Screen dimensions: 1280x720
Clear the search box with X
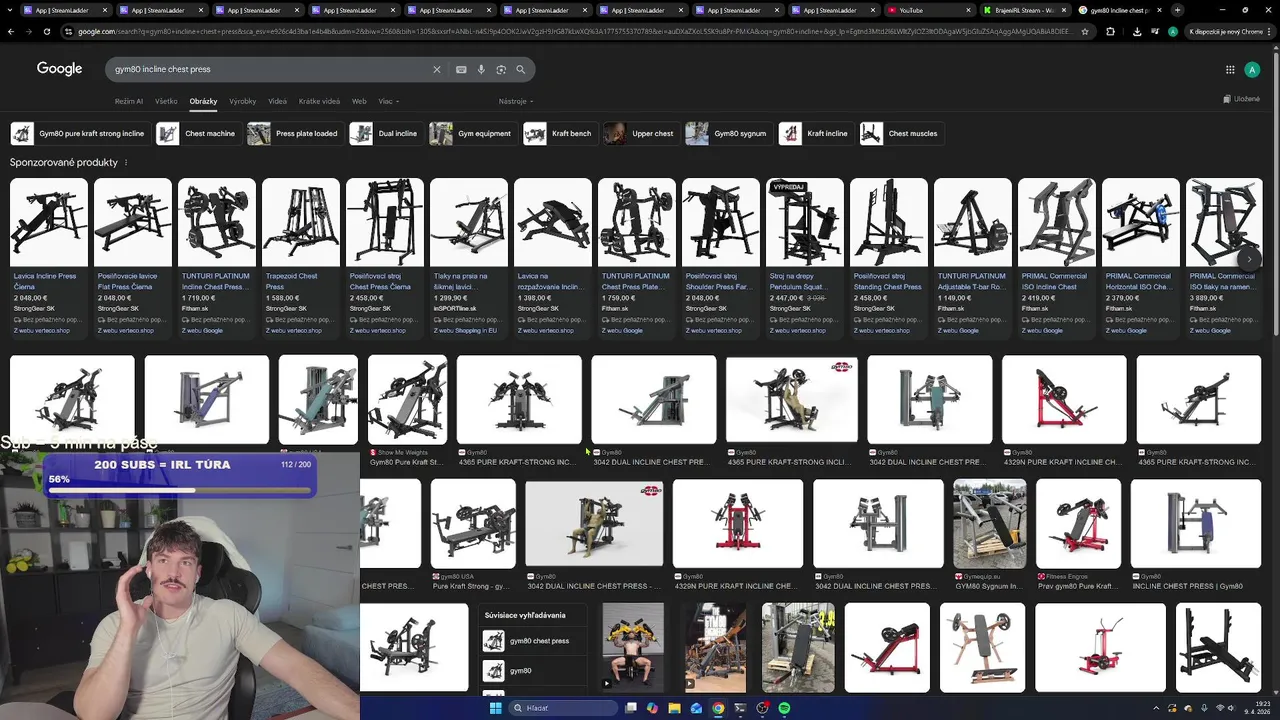436,70
